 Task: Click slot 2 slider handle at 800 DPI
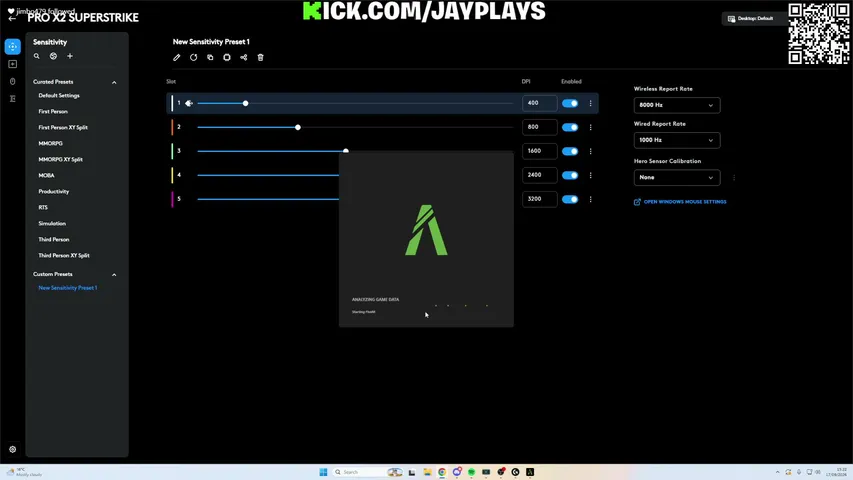[x=298, y=127]
